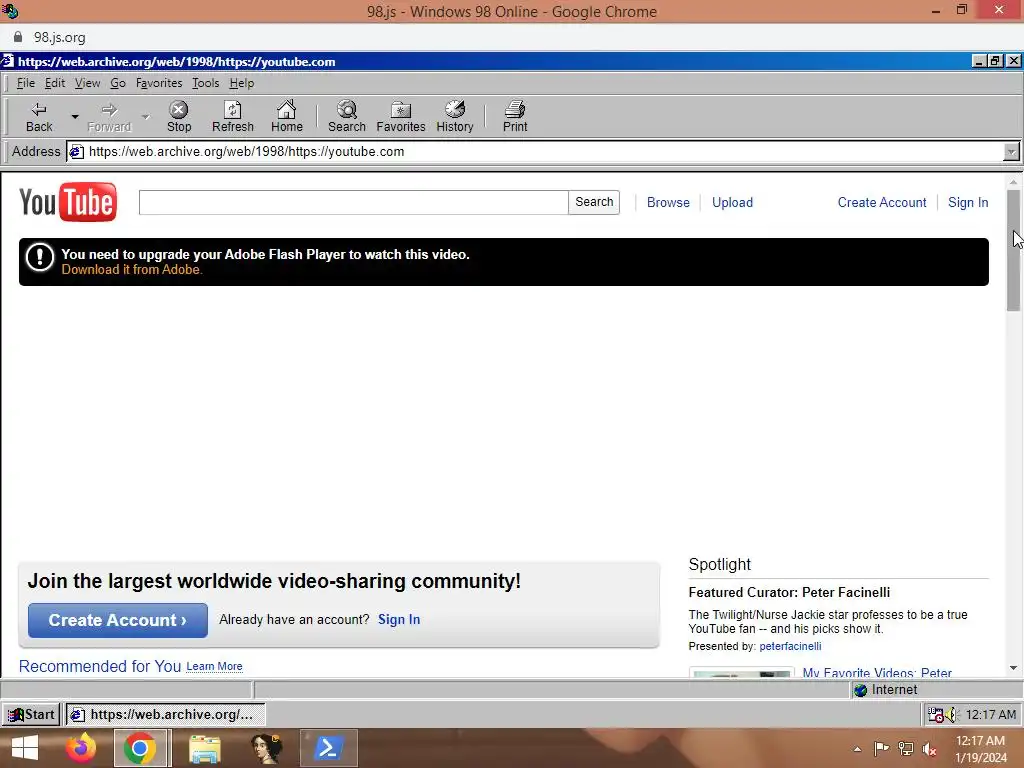Click the Chrome site lock icon
1024x768 pixels.
[x=18, y=37]
